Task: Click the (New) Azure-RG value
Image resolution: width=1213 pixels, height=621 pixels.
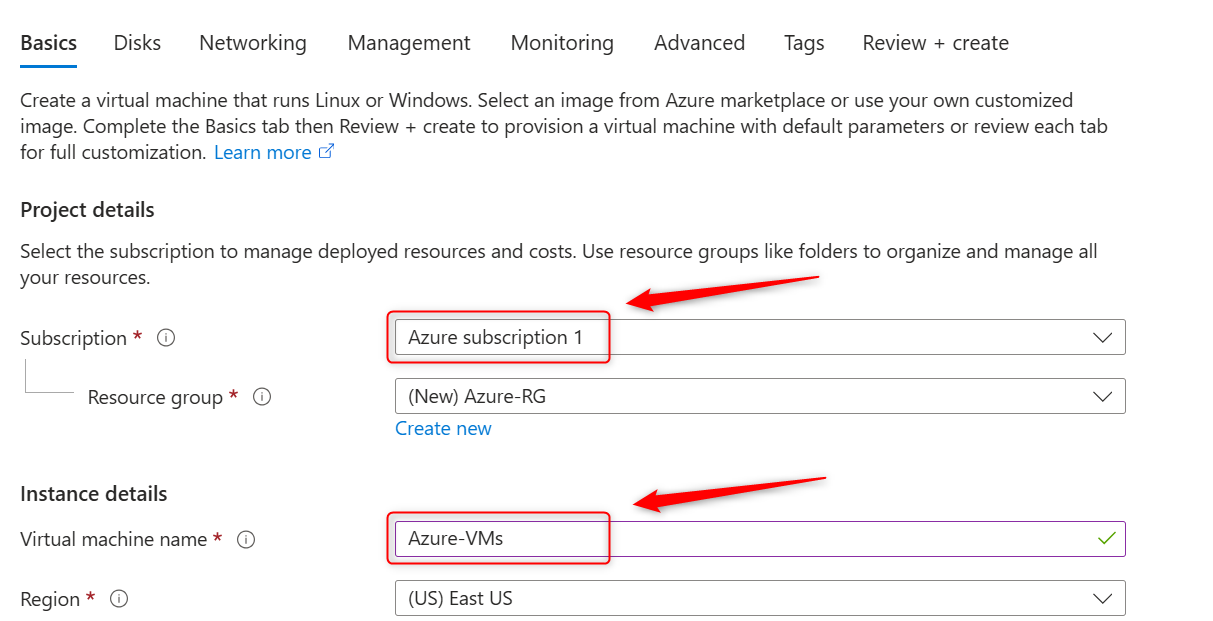Action: (x=477, y=396)
